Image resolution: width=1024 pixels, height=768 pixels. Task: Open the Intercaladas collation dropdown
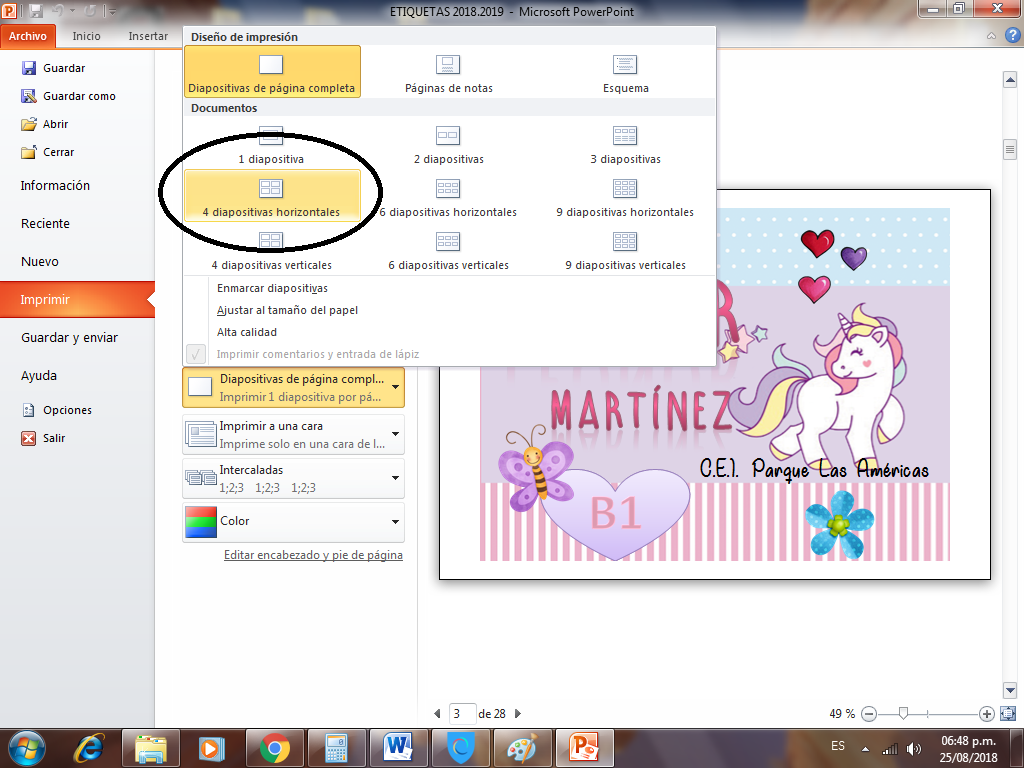293,479
